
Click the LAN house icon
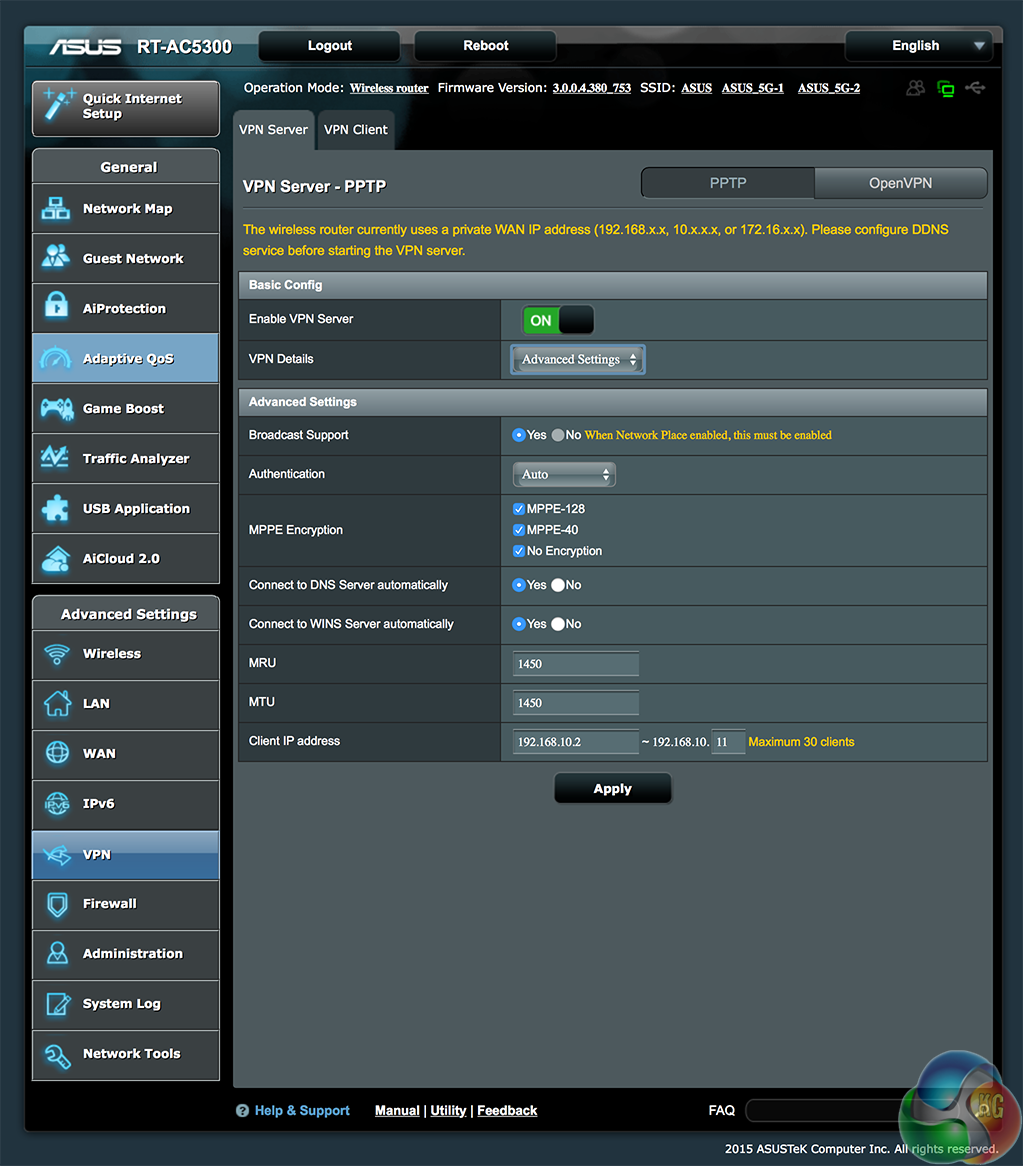pos(57,703)
